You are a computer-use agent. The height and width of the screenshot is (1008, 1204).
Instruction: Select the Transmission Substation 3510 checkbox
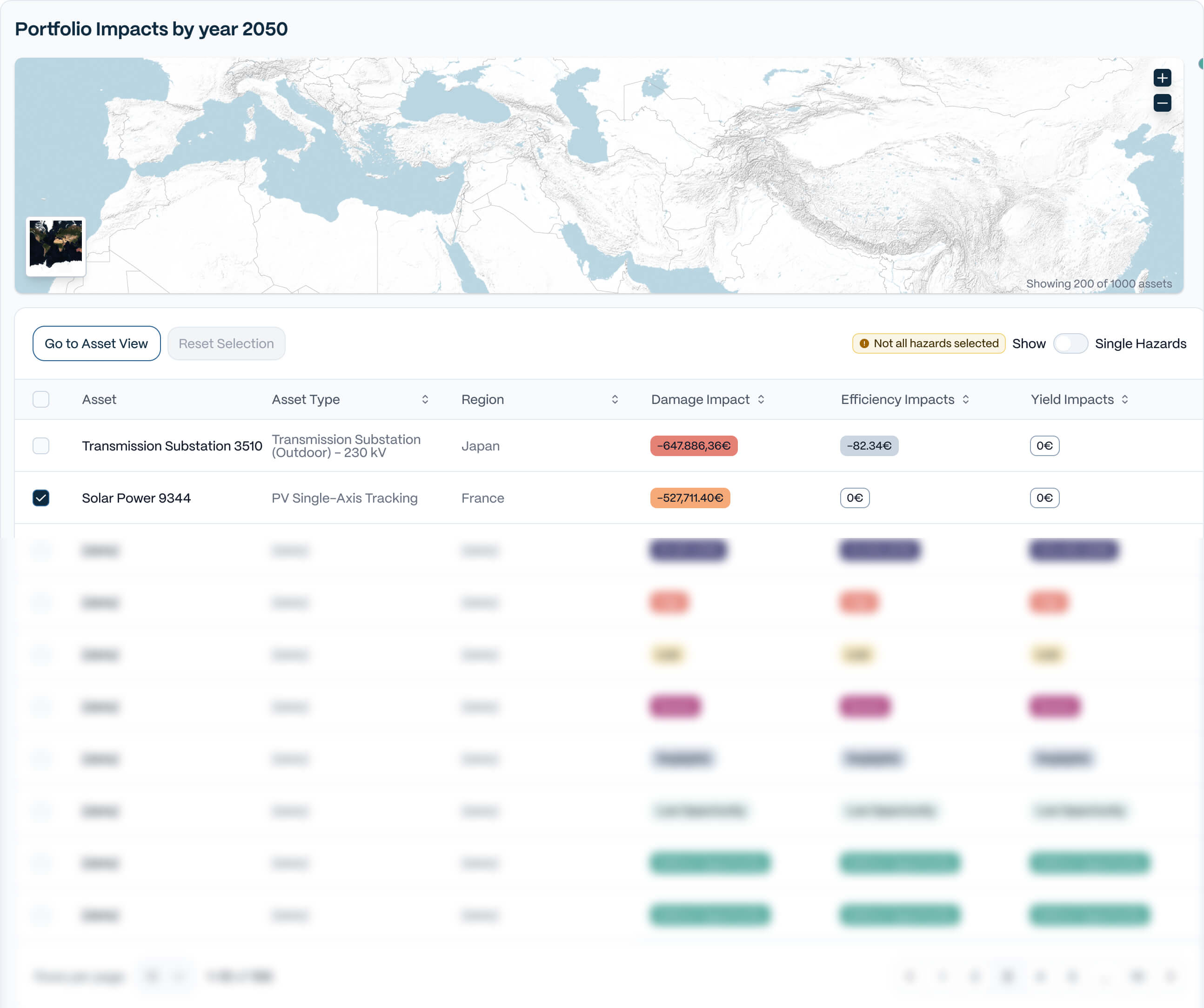click(40, 445)
